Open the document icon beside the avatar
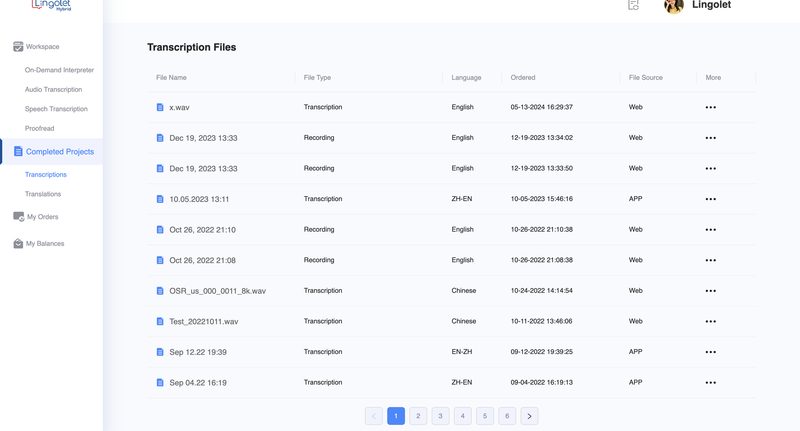Viewport: 800px width, 431px height. pos(633,5)
